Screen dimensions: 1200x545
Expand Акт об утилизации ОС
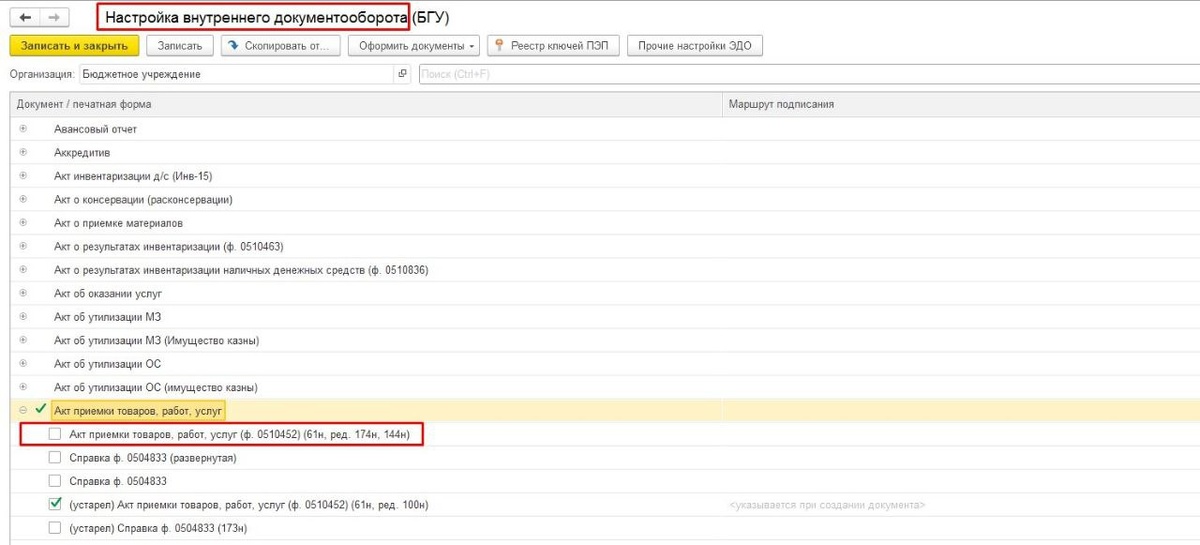coord(23,363)
